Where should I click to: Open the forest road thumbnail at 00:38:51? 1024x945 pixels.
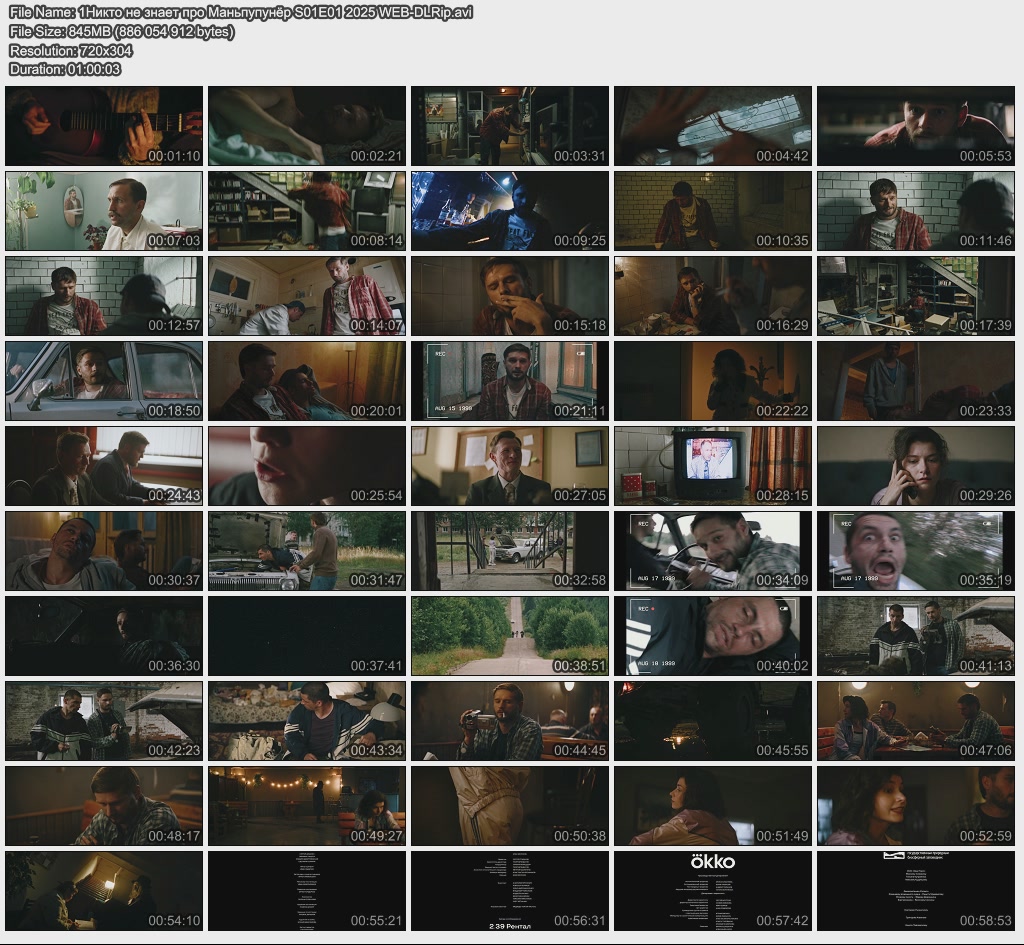click(509, 636)
